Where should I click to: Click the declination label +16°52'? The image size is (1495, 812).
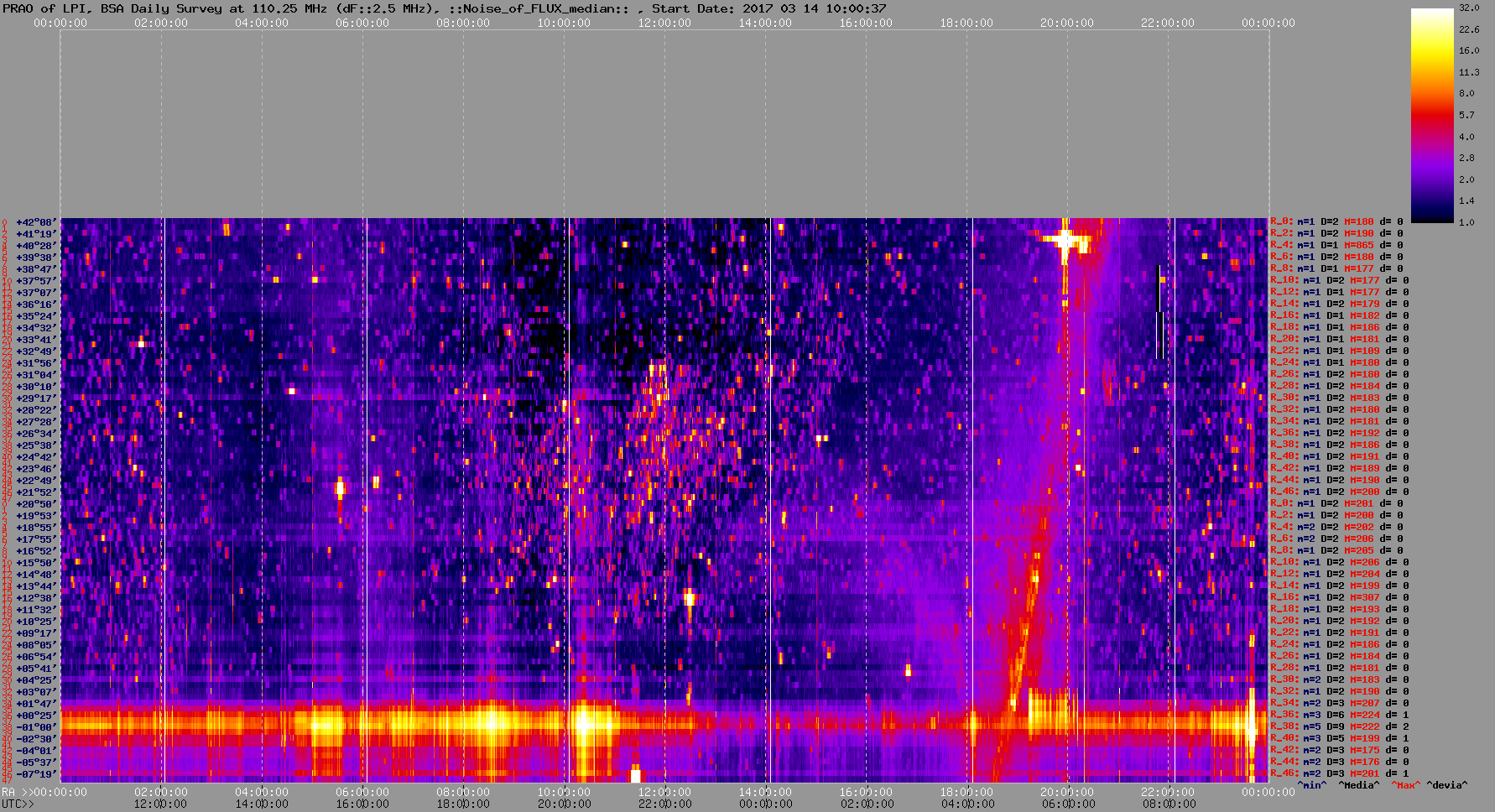36,551
